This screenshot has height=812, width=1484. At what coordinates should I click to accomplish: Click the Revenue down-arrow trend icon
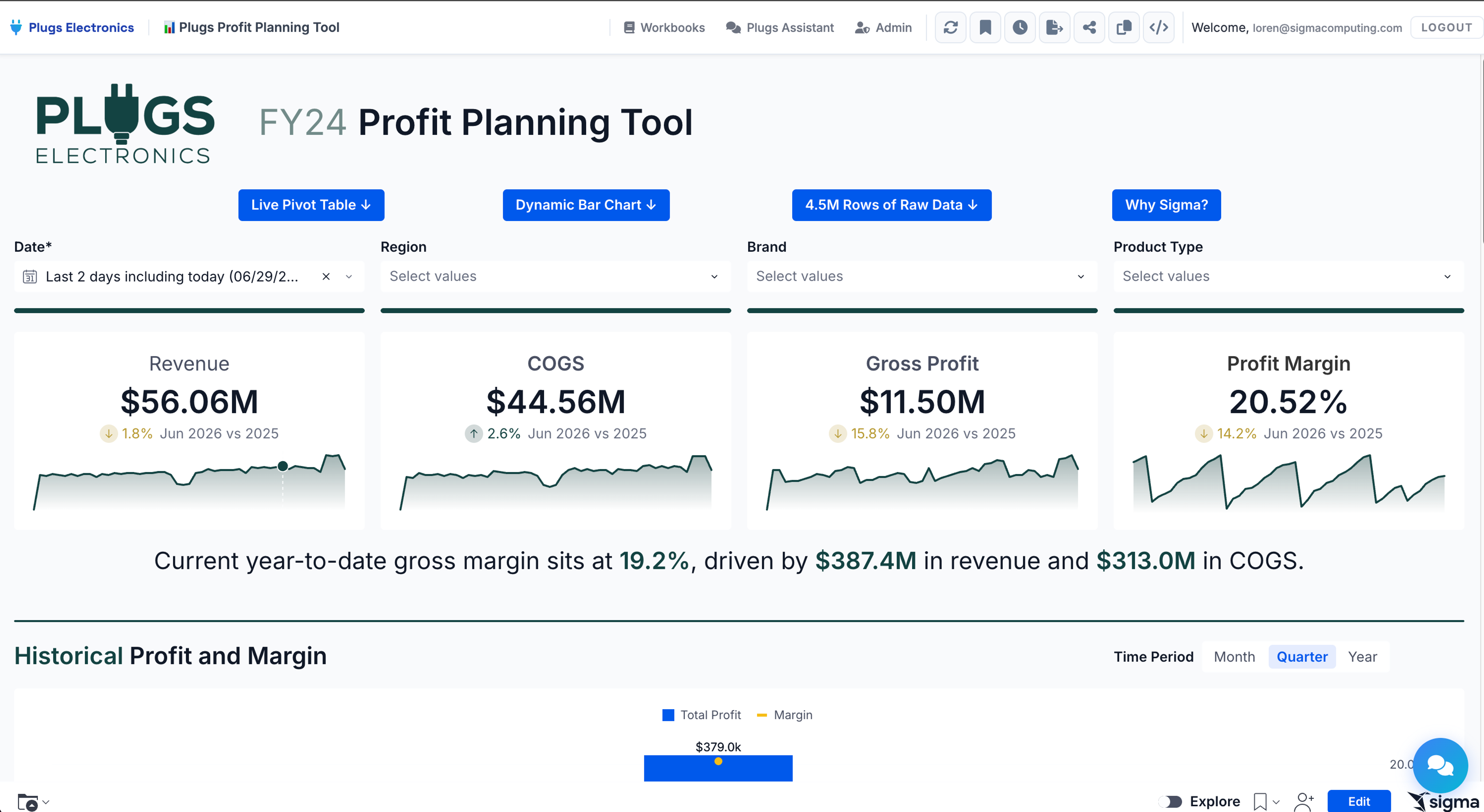[x=108, y=433]
